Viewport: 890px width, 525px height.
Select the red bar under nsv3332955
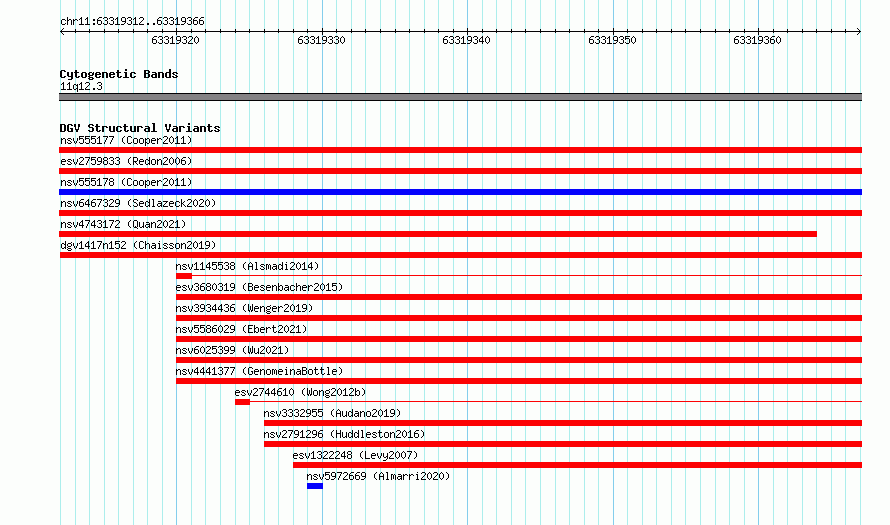pos(563,423)
